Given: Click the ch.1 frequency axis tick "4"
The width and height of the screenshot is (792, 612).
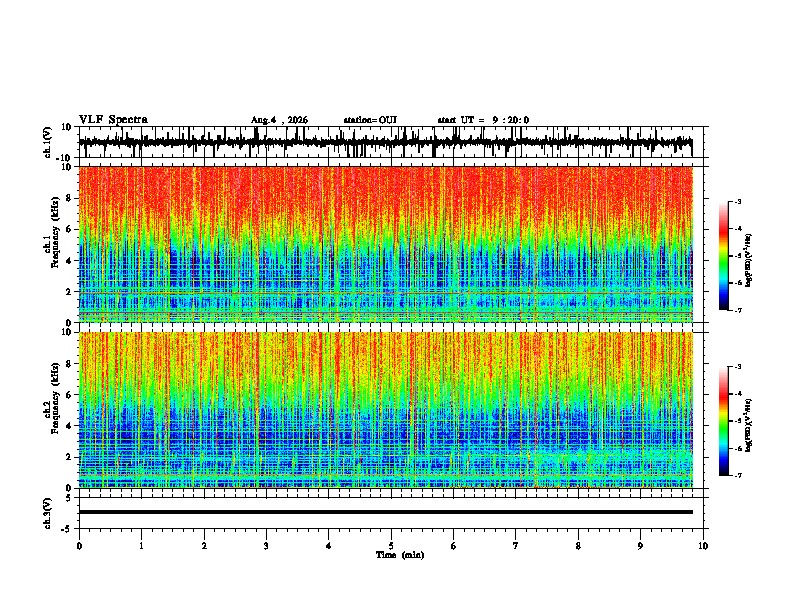Looking at the screenshot, I should point(69,261).
